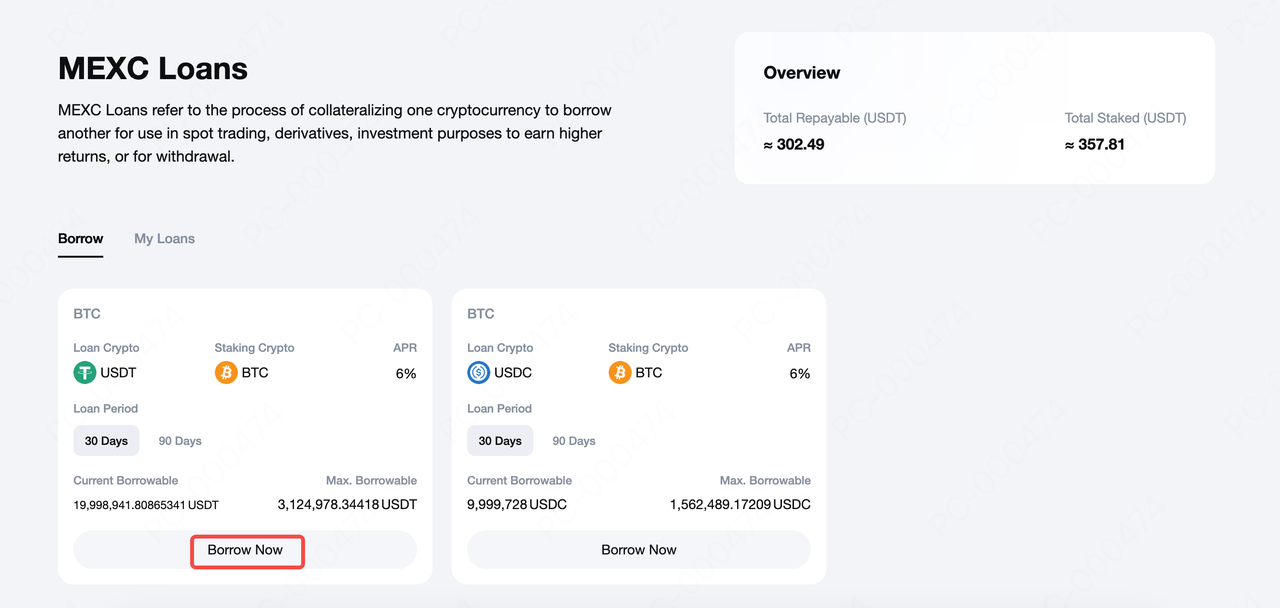Click the 6% APR on the USDC card
The width and height of the screenshot is (1280, 608).
tap(800, 374)
